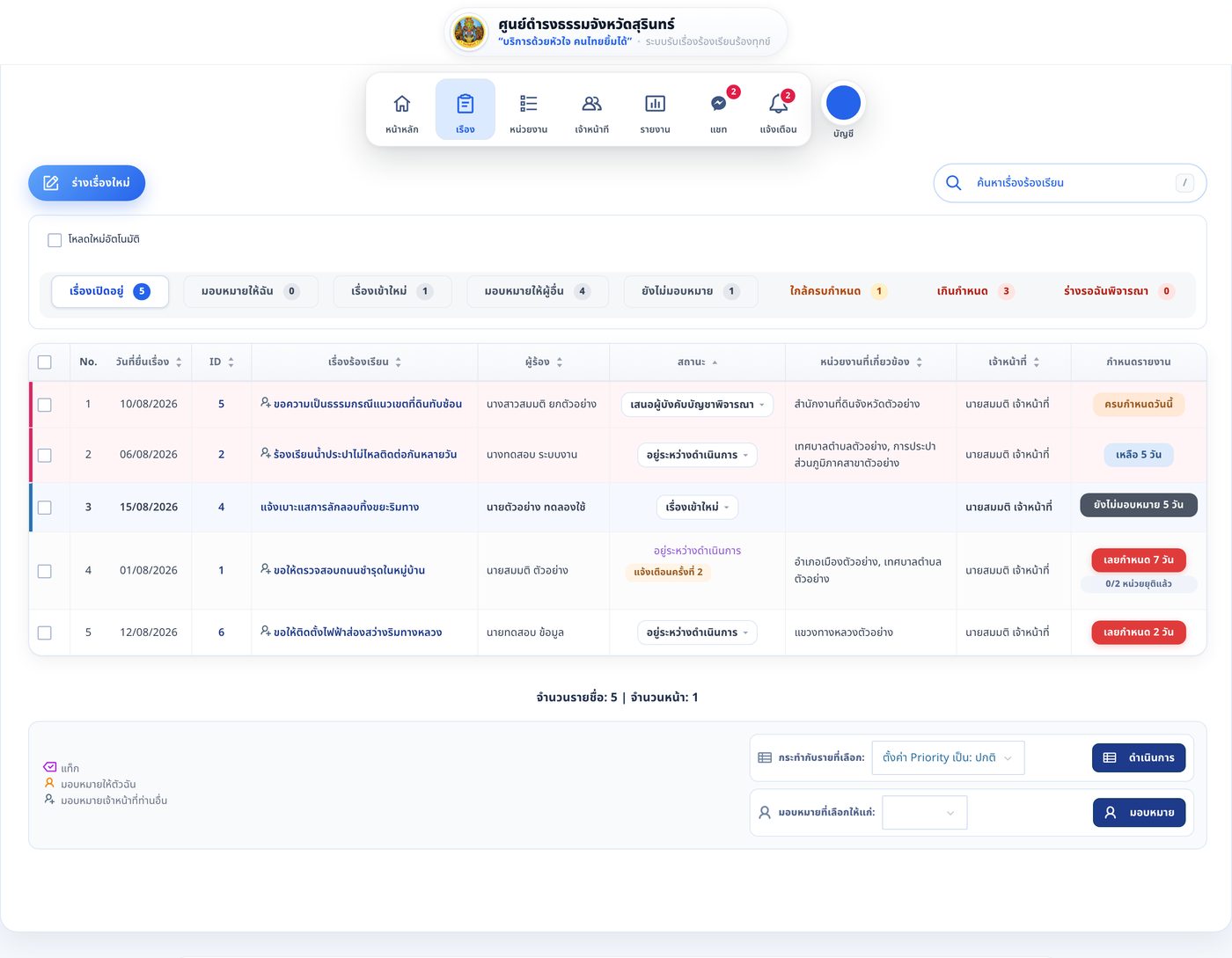The height and width of the screenshot is (958, 1232).
Task: Click the มอบหมาย button
Action: point(1139,812)
